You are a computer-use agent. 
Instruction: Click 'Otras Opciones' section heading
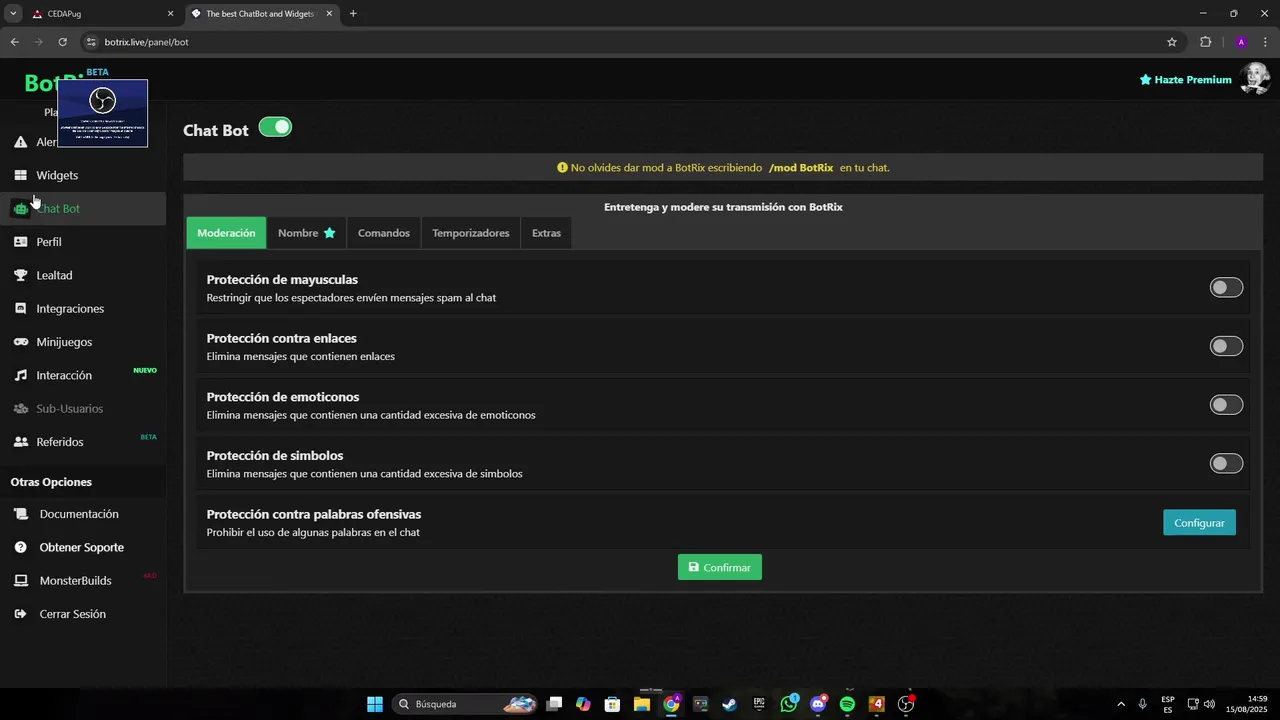click(x=51, y=482)
